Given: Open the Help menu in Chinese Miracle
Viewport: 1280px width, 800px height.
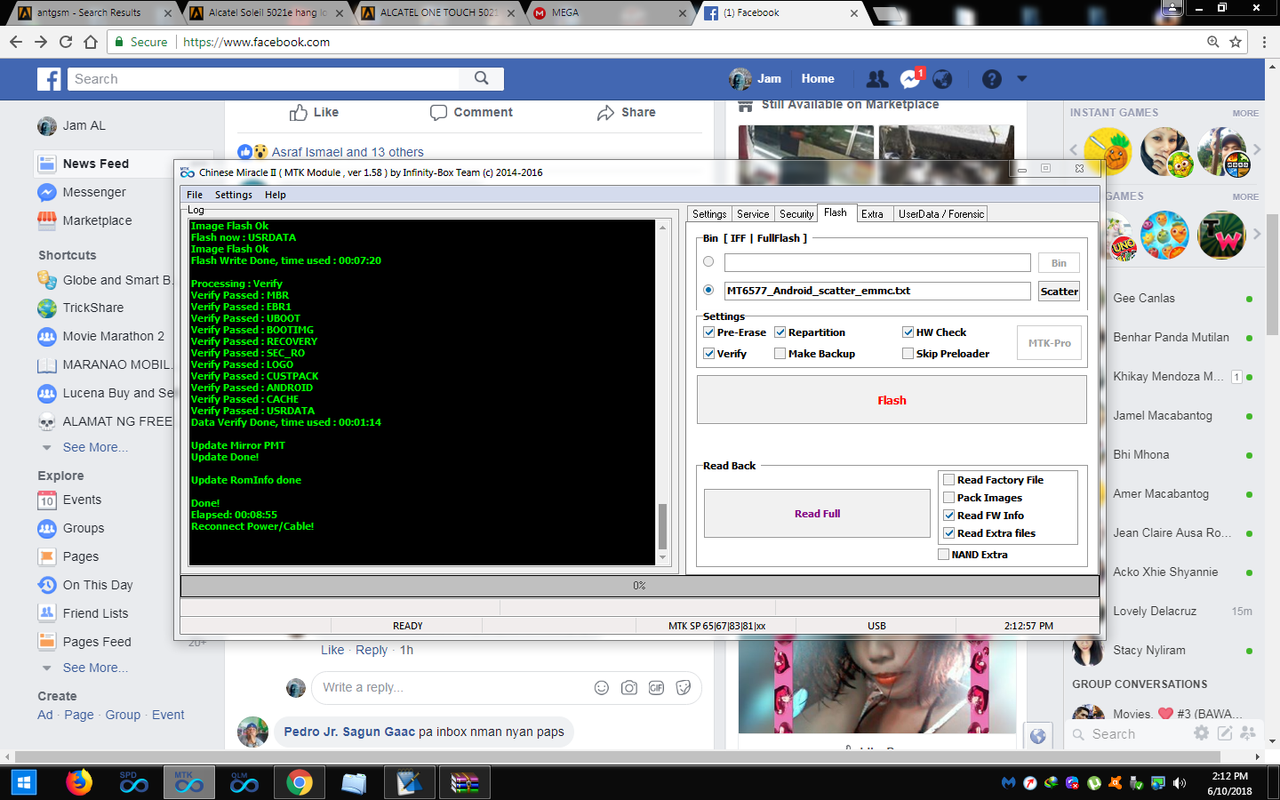Looking at the screenshot, I should coord(275,195).
